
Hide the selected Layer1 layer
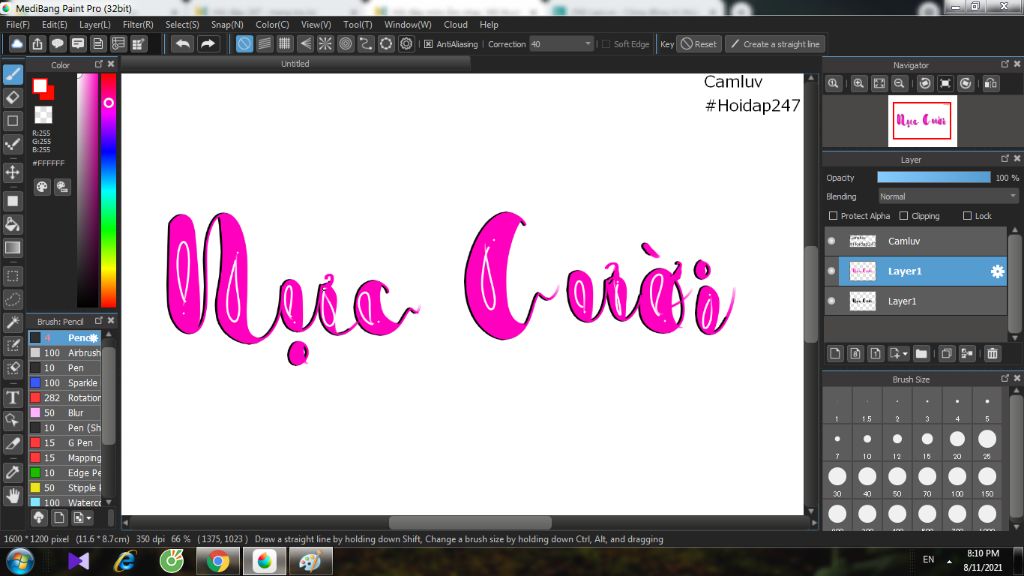[x=831, y=271]
